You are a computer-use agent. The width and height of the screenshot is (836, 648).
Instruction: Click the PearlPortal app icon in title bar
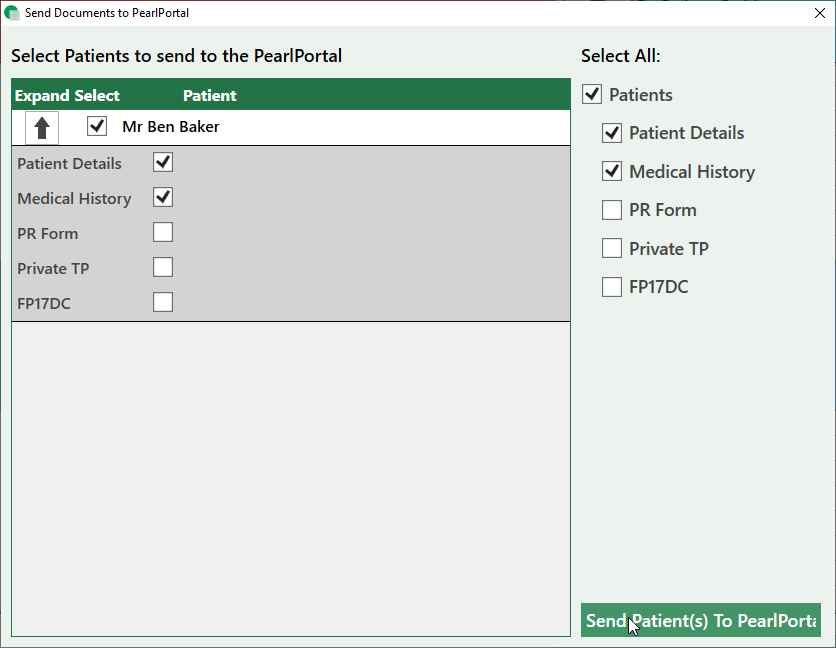(x=12, y=13)
